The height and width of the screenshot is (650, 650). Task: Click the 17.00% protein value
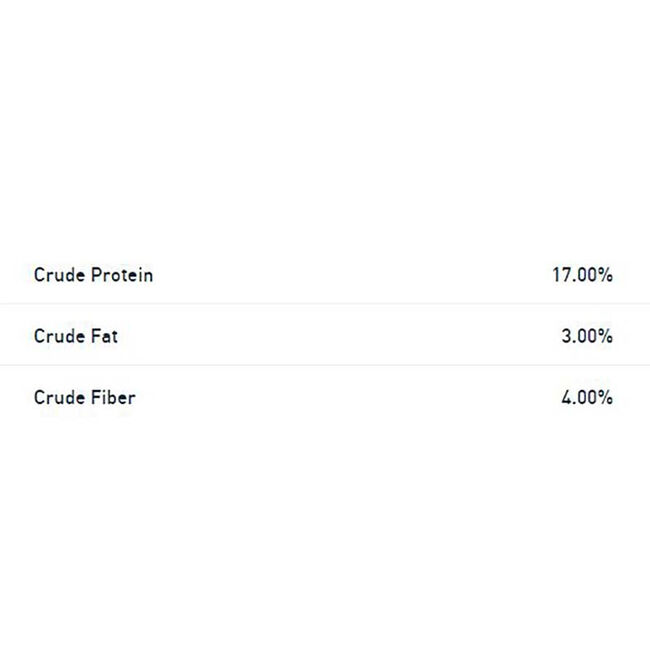click(582, 275)
